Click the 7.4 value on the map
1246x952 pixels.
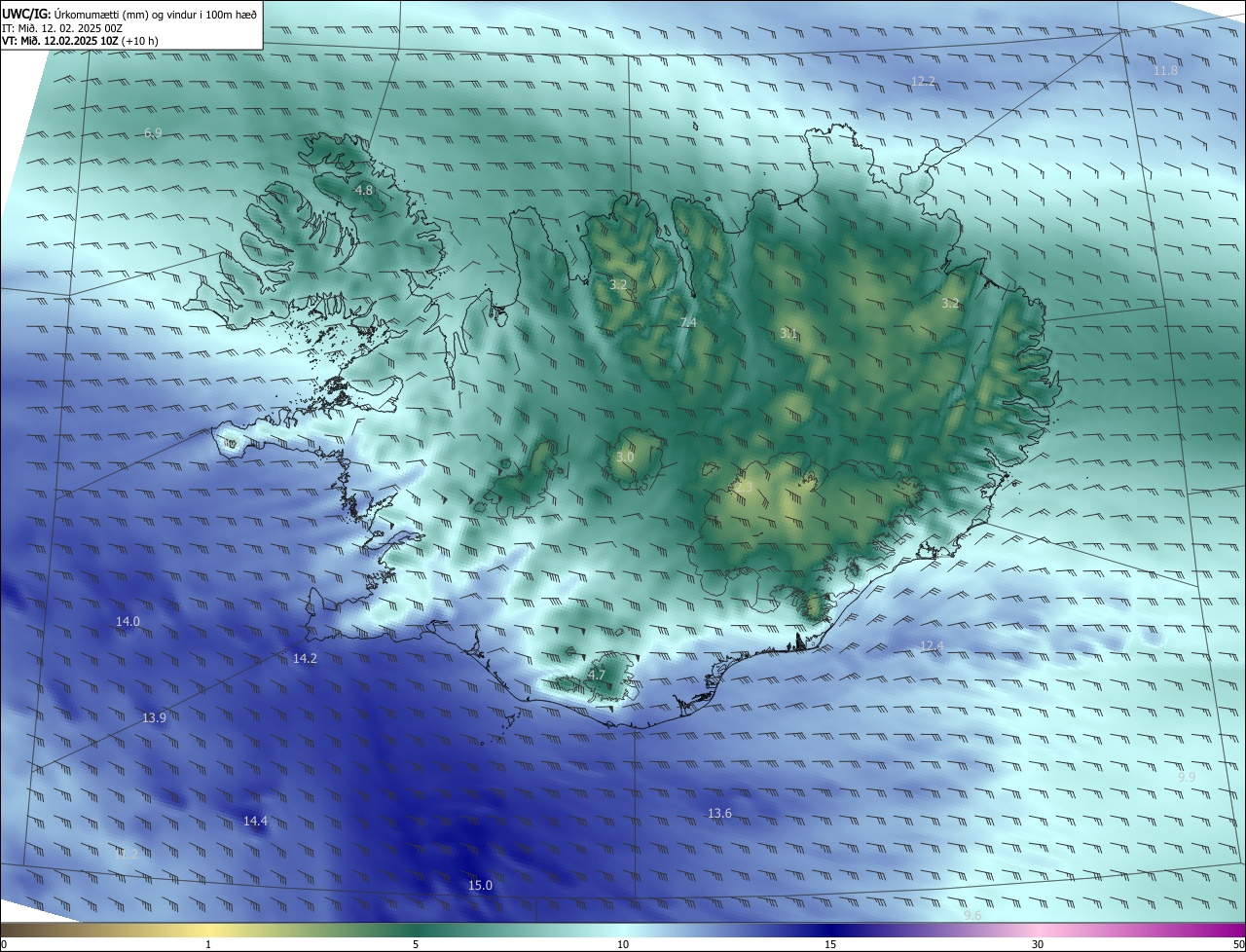(x=688, y=322)
